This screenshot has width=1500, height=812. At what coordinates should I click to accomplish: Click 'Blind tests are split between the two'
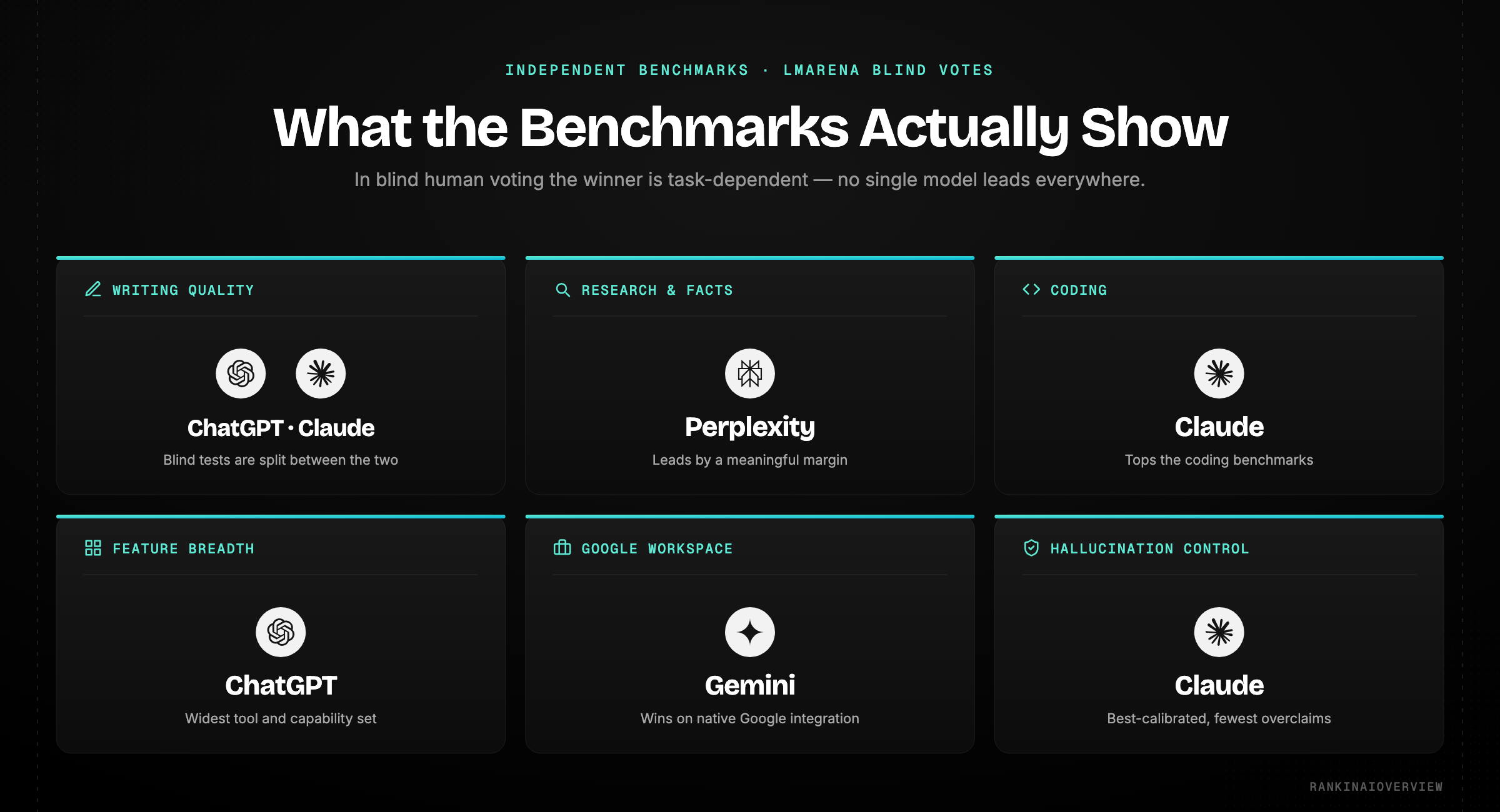click(x=281, y=460)
